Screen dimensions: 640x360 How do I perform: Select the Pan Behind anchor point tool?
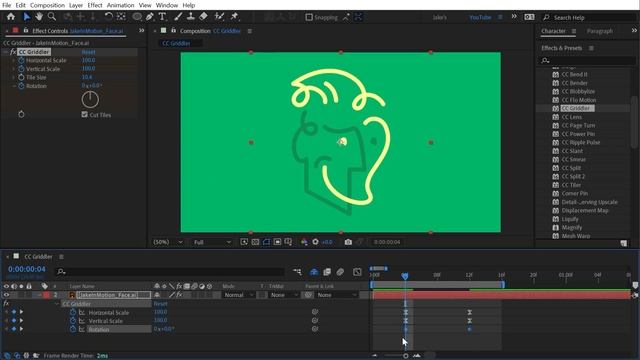121,17
